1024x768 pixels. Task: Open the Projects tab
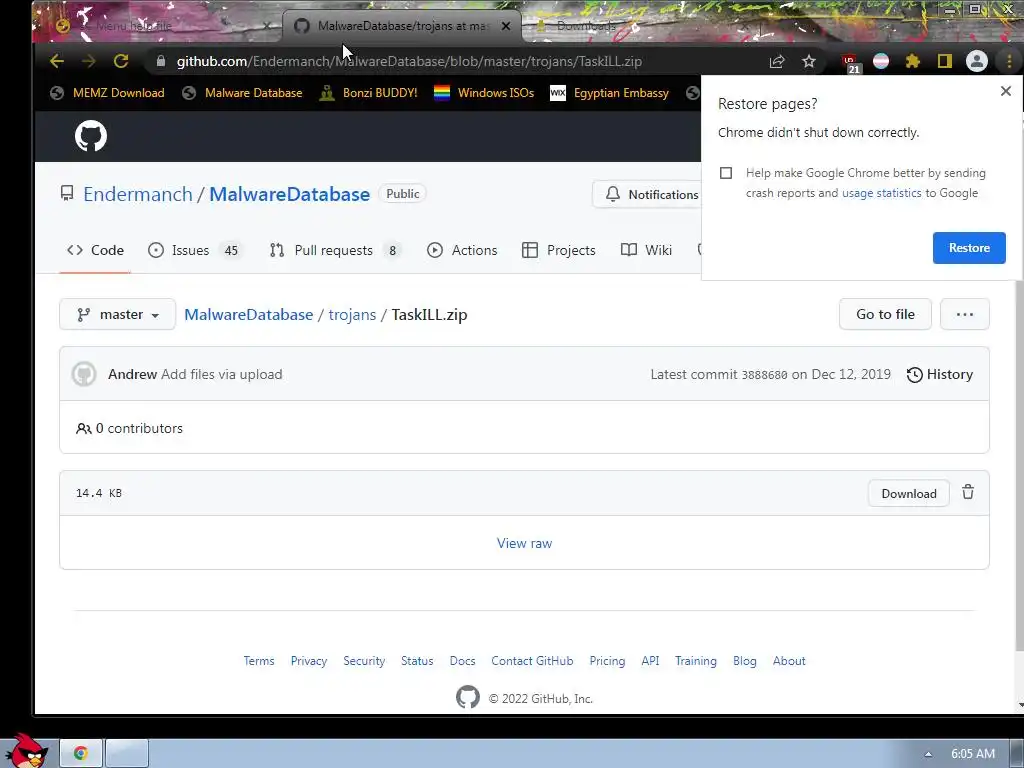tap(559, 250)
